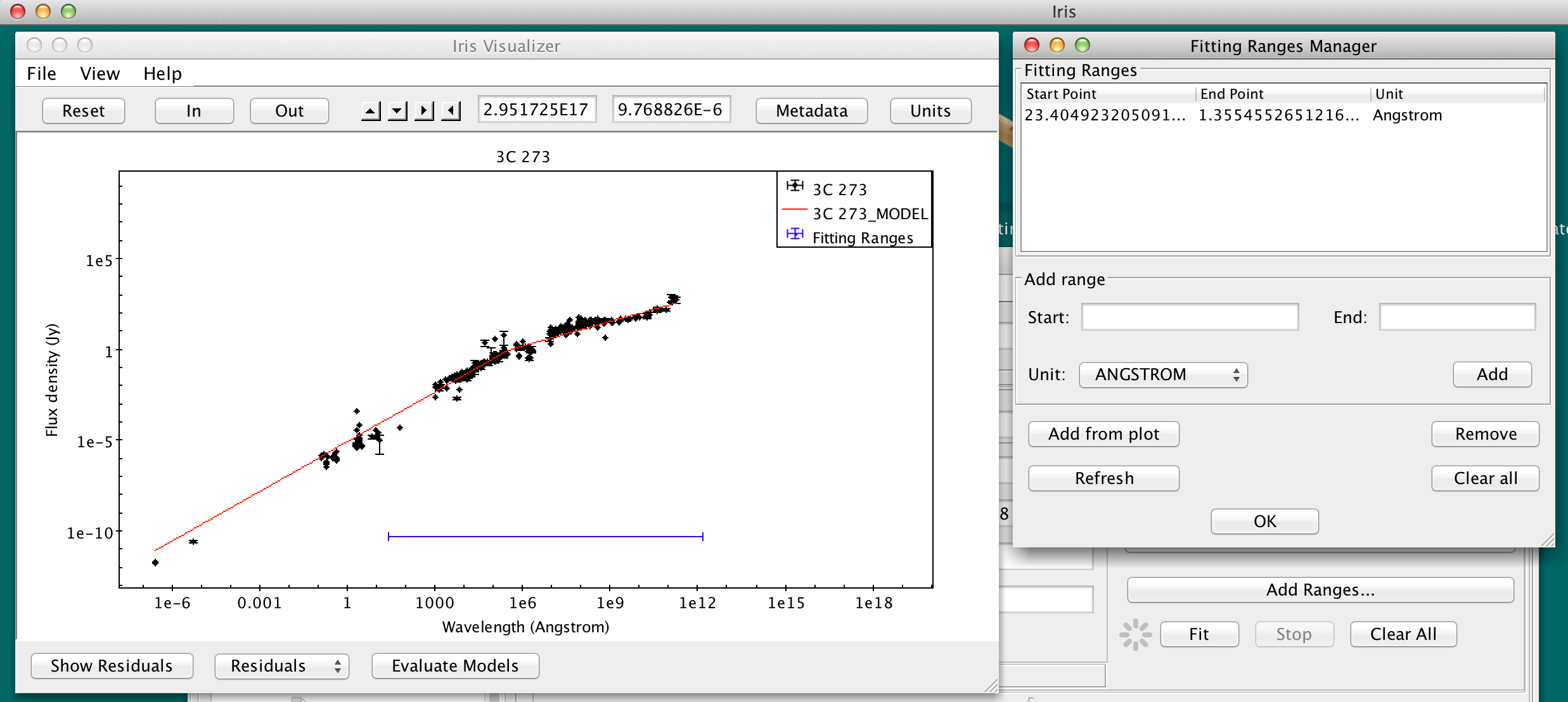The height and width of the screenshot is (702, 1568).
Task: Pan the plot up with the up arrow
Action: (371, 112)
